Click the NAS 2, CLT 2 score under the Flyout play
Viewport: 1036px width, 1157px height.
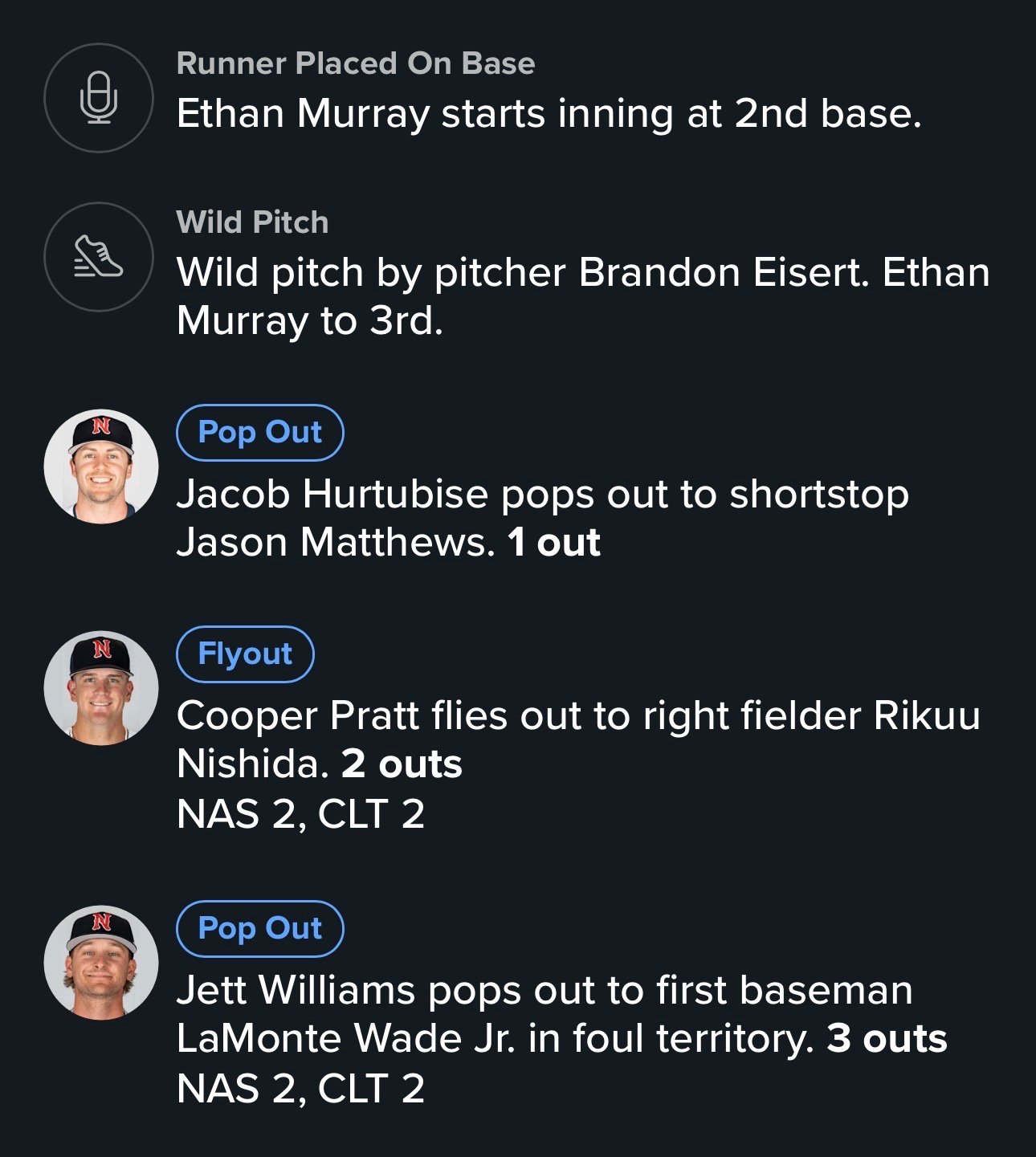pyautogui.click(x=300, y=814)
